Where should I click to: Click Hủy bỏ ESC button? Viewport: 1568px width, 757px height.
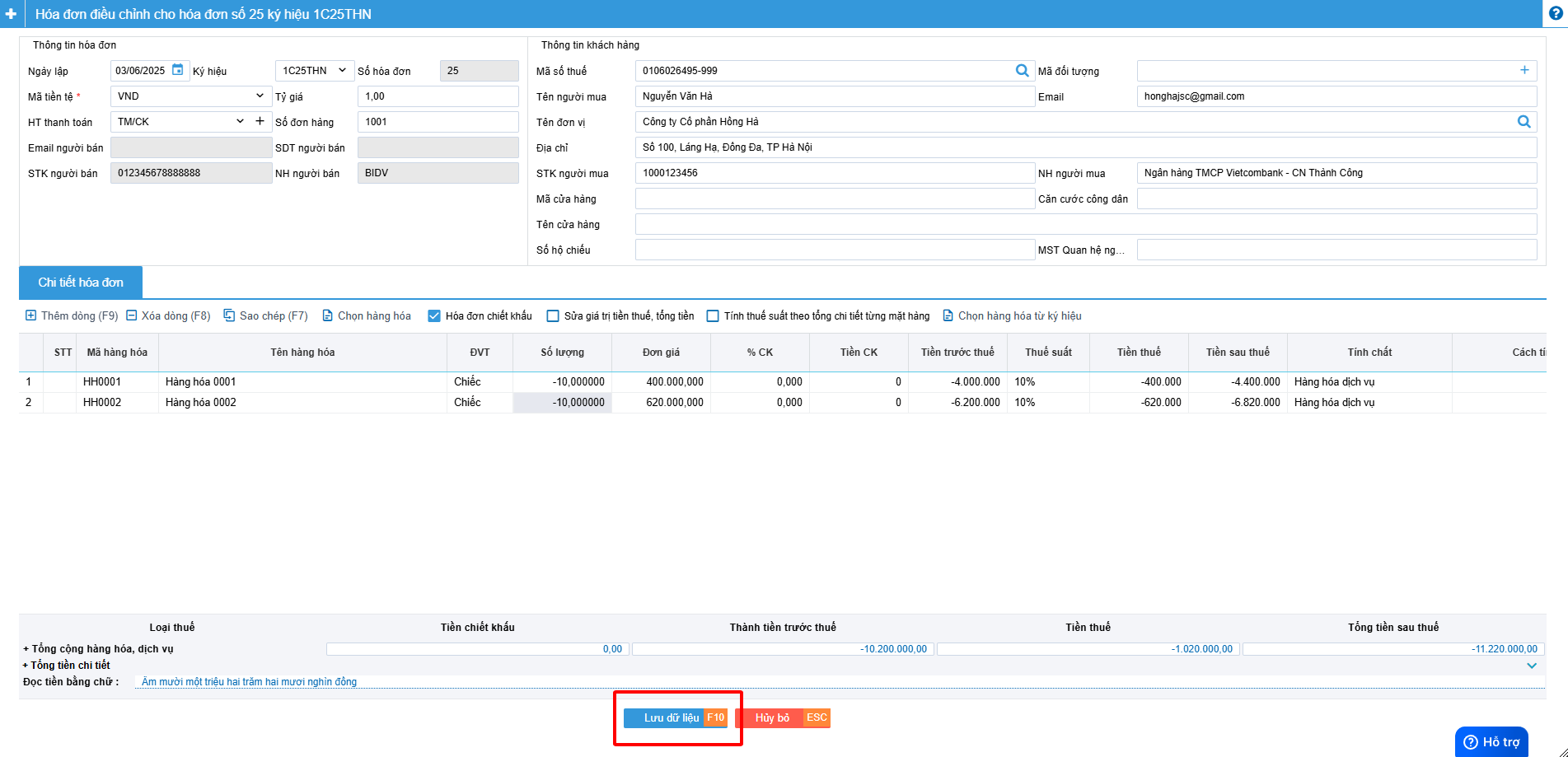[x=783, y=718]
